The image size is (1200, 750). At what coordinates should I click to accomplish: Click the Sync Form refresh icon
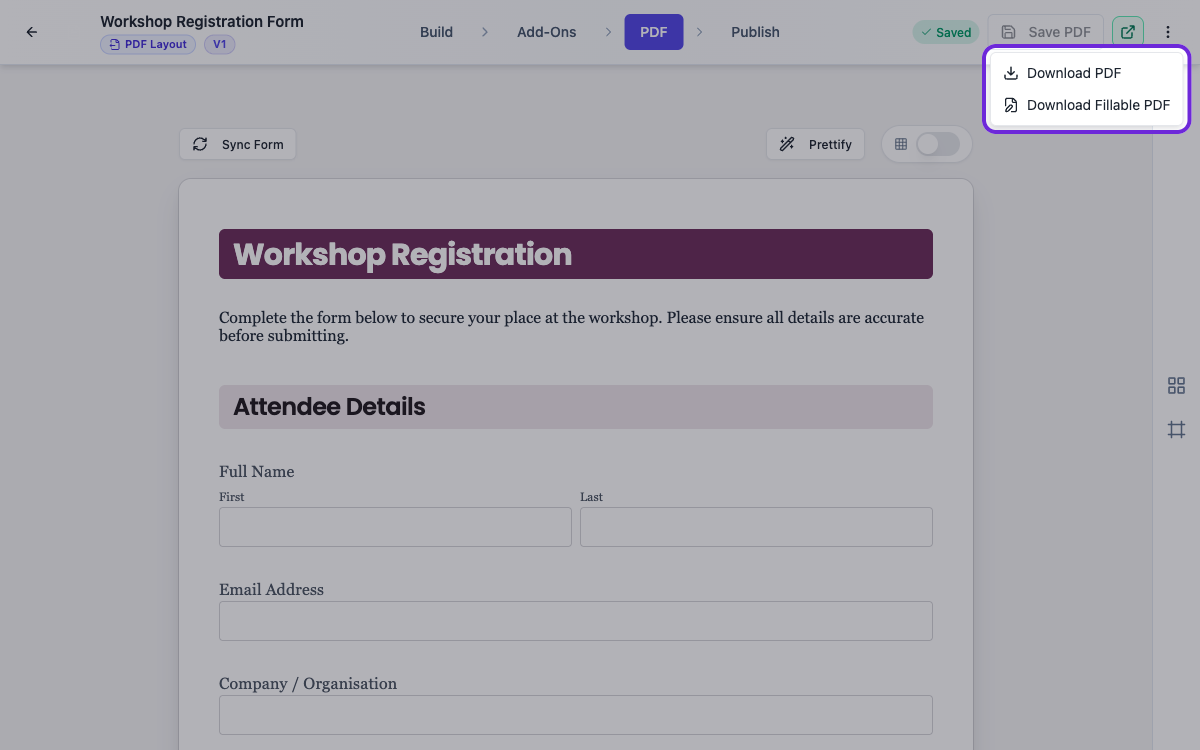(200, 144)
